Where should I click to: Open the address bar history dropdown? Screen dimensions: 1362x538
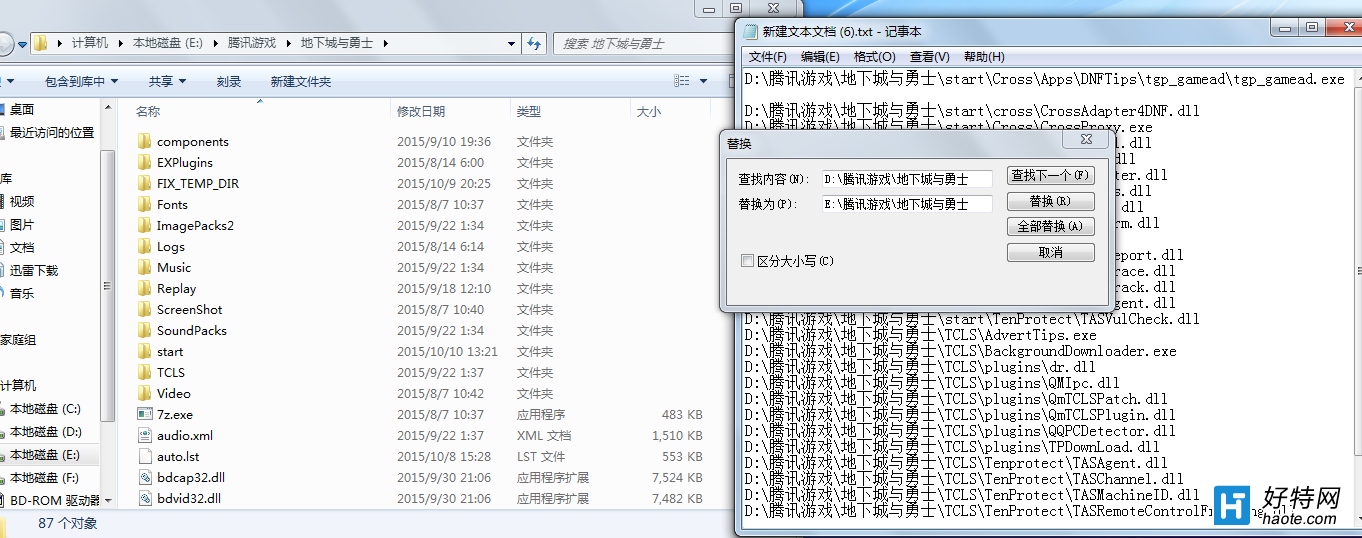click(x=512, y=43)
